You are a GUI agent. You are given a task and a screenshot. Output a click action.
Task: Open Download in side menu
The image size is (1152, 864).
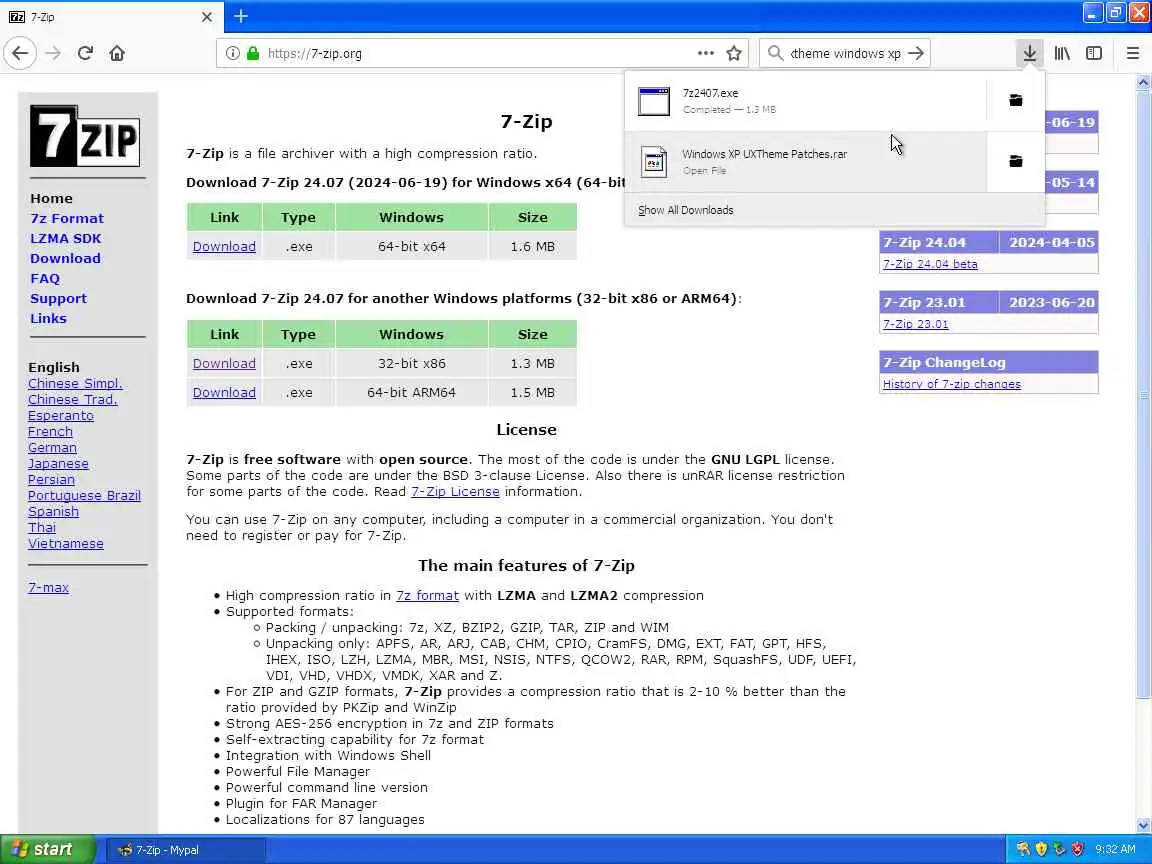pyautogui.click(x=65, y=258)
